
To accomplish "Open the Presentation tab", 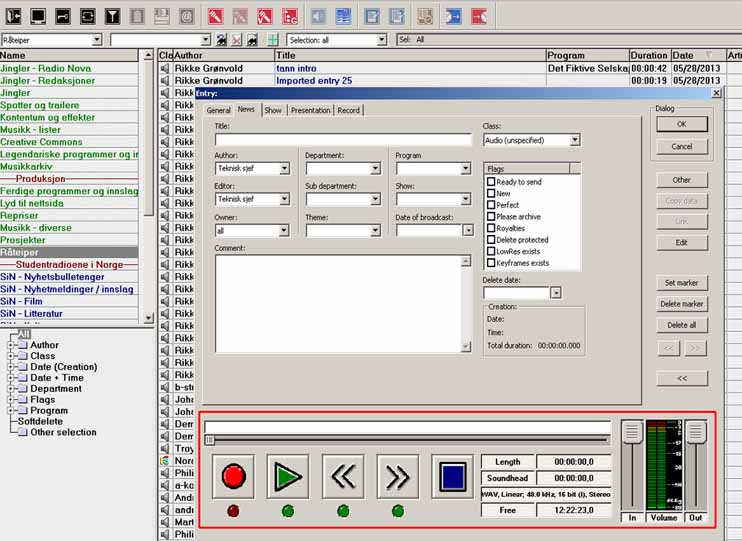I will pos(310,110).
